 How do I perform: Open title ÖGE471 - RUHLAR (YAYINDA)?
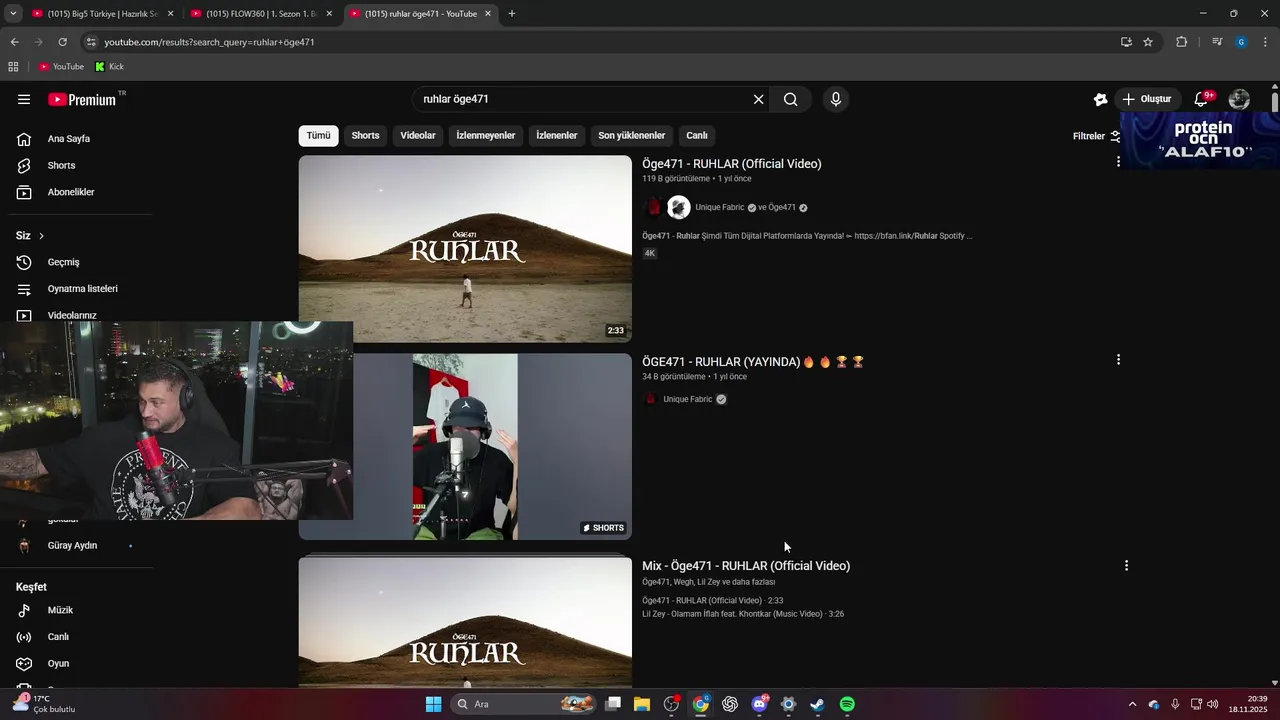pos(753,362)
